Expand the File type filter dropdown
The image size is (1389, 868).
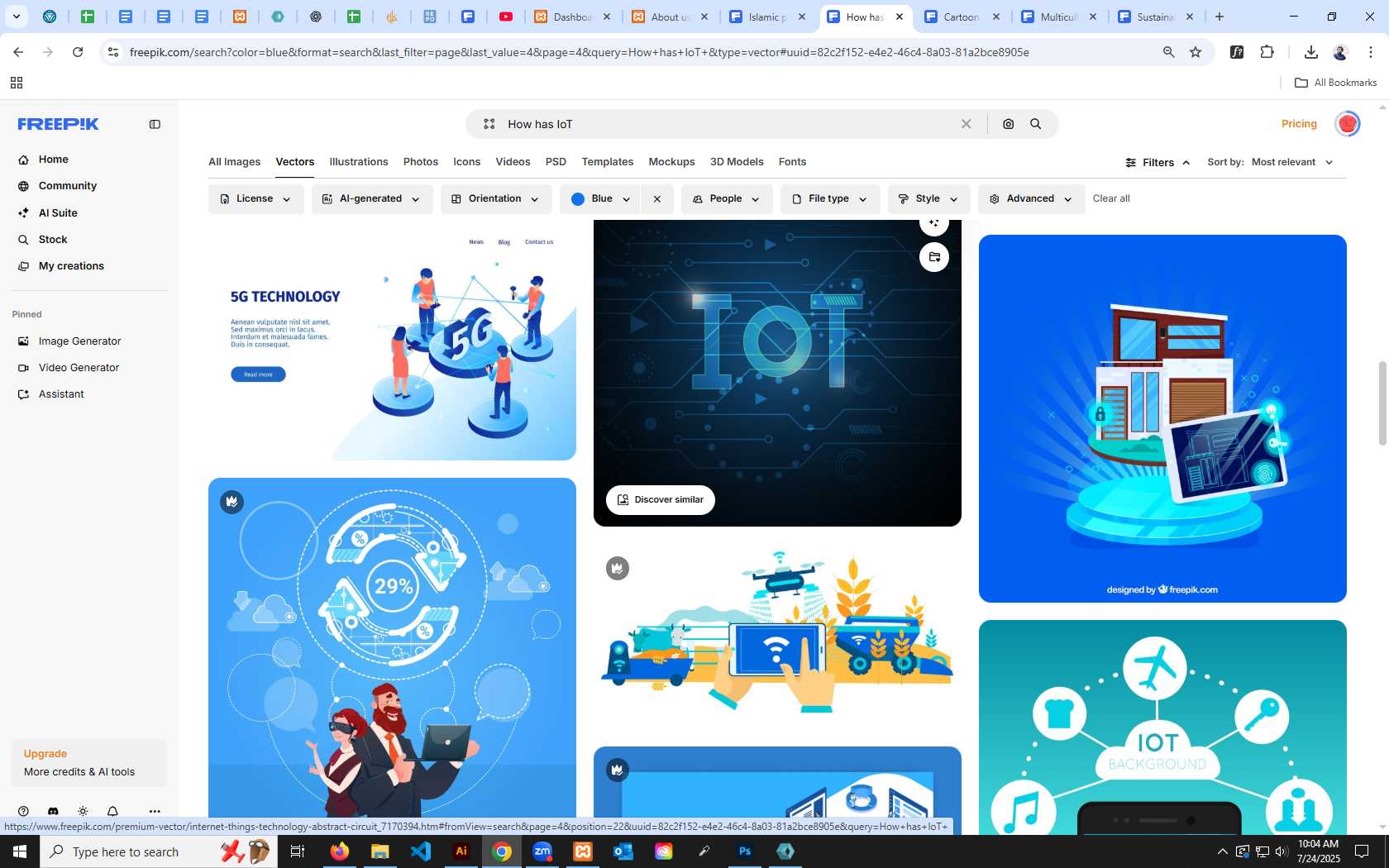pyautogui.click(x=829, y=199)
